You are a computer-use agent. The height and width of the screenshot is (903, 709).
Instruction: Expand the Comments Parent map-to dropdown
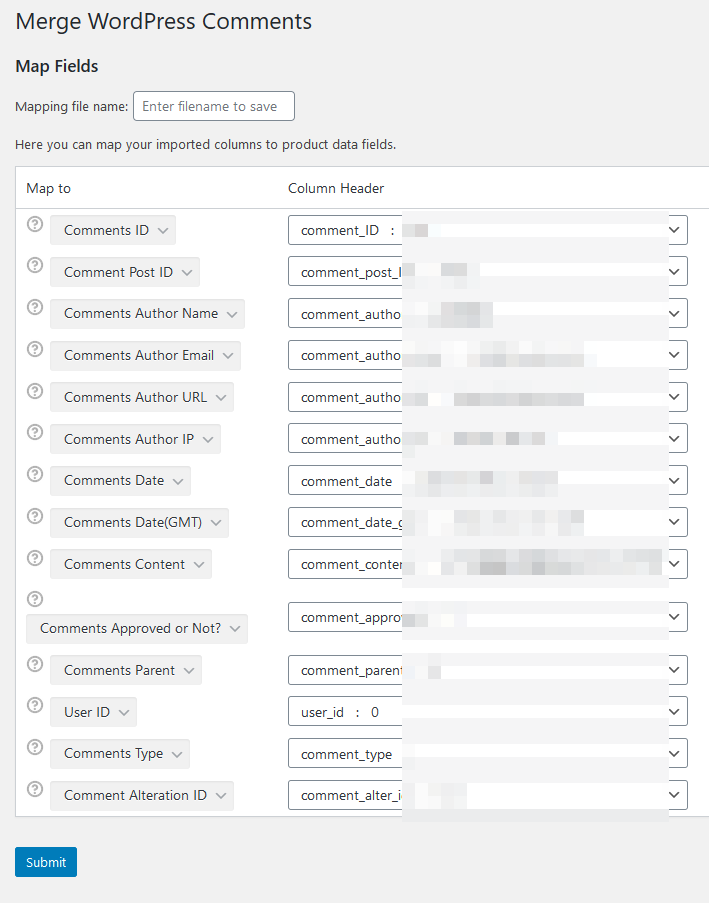(126, 670)
